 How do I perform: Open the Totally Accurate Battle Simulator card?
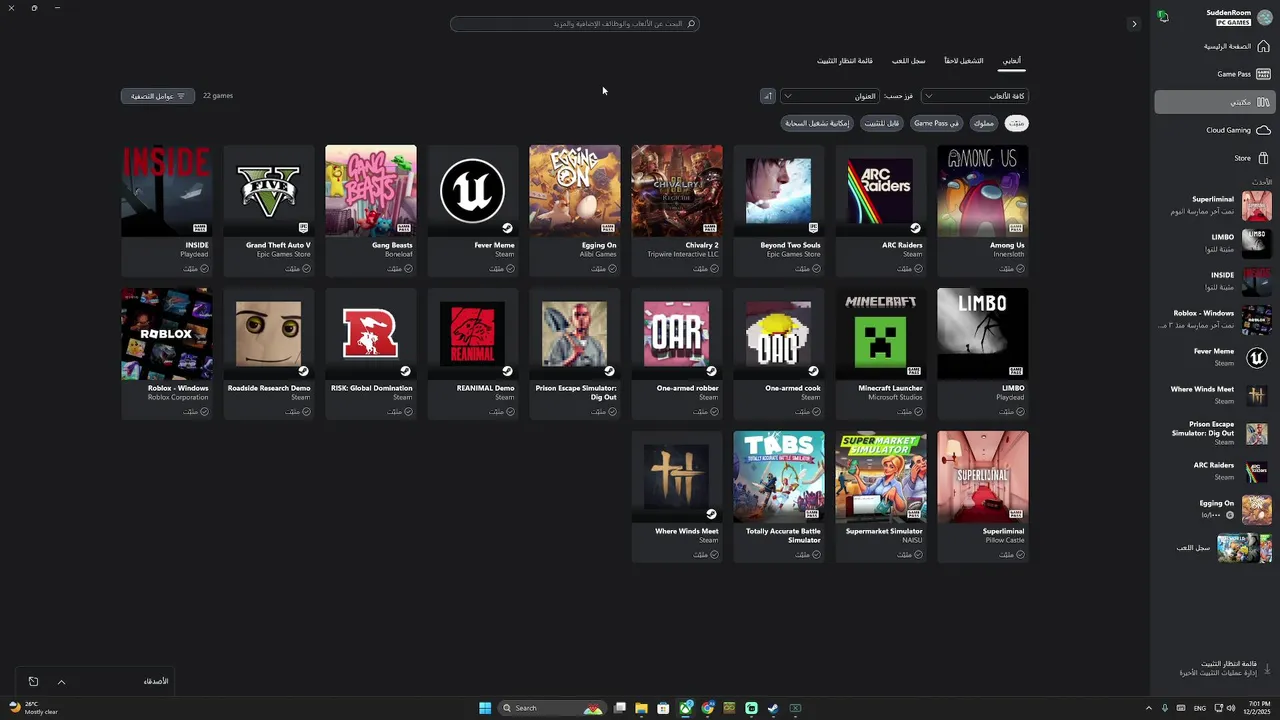(x=779, y=496)
